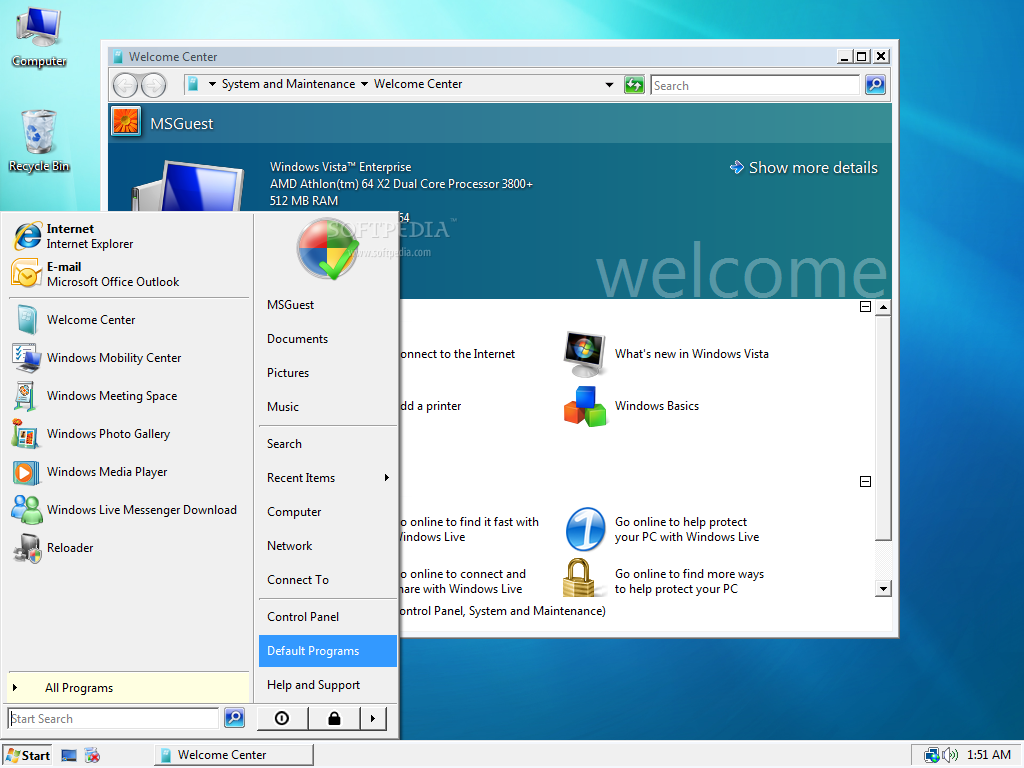Open Windows Meeting Space icon
Viewport: 1024px width, 768px height.
pyautogui.click(x=25, y=396)
